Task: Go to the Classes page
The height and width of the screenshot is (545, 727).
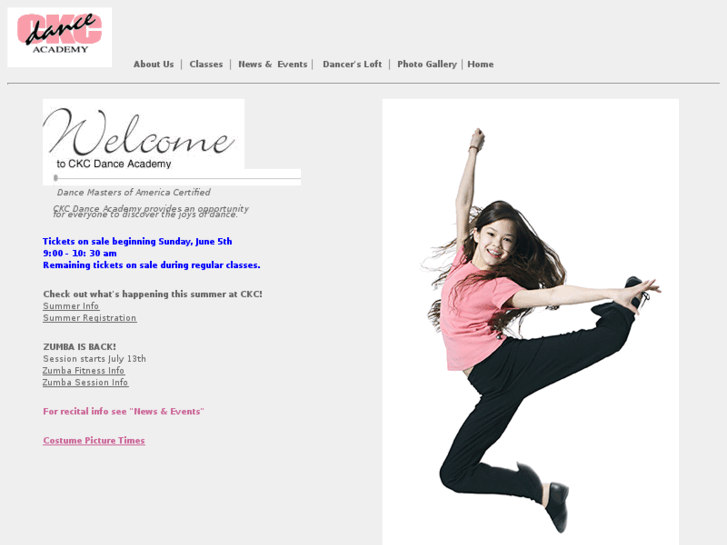Action: click(x=206, y=64)
